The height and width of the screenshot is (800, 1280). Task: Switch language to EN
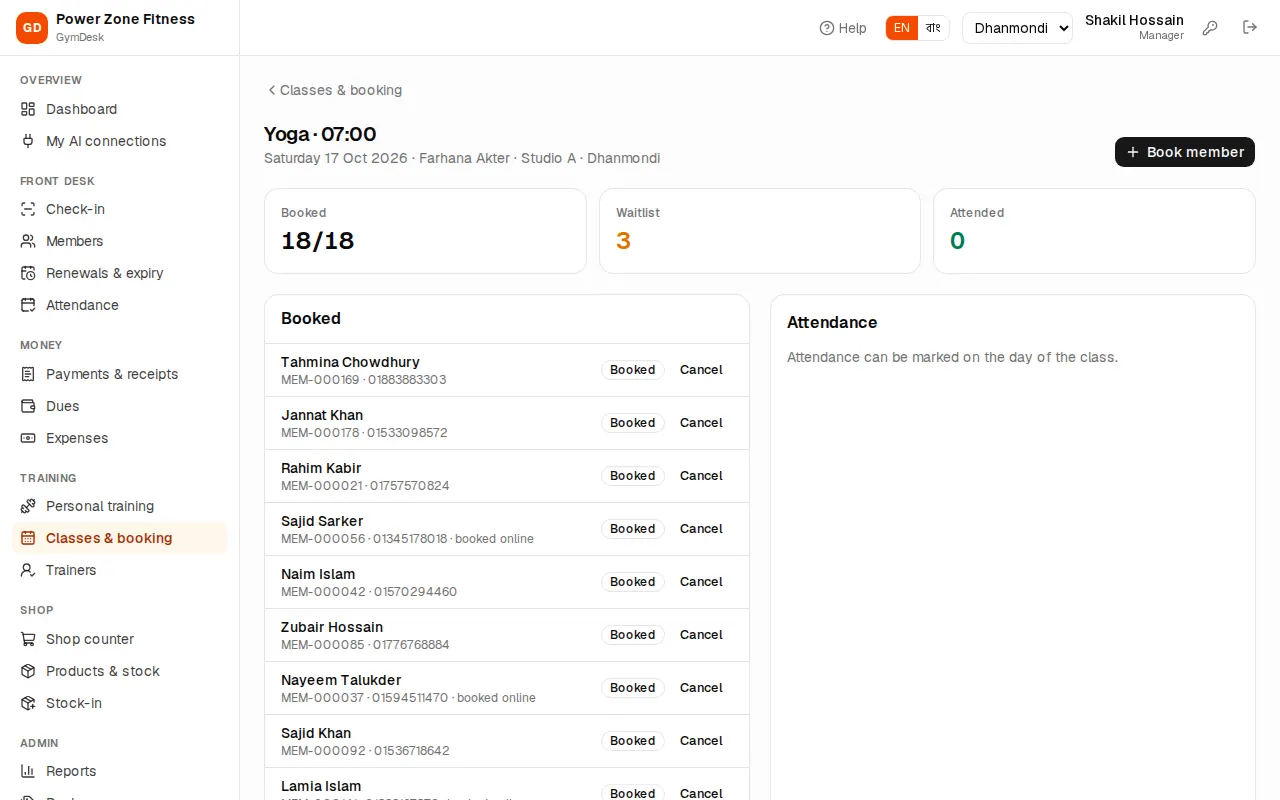tap(902, 28)
